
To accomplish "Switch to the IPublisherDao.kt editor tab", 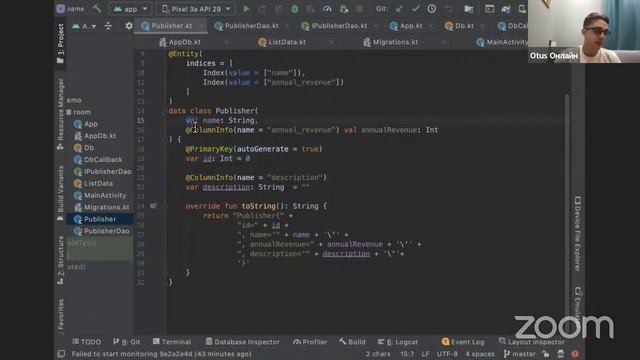I will [x=339, y=26].
